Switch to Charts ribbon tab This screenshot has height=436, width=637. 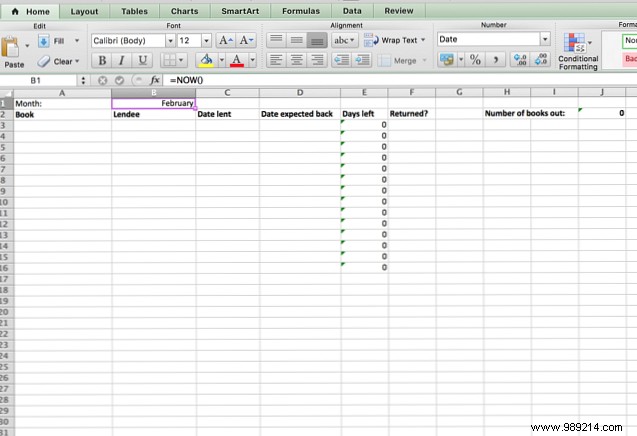click(x=184, y=11)
